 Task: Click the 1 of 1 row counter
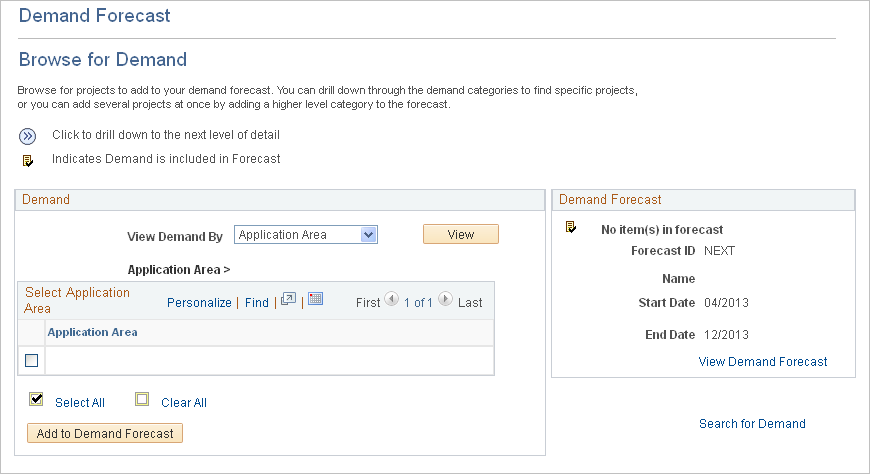(418, 302)
